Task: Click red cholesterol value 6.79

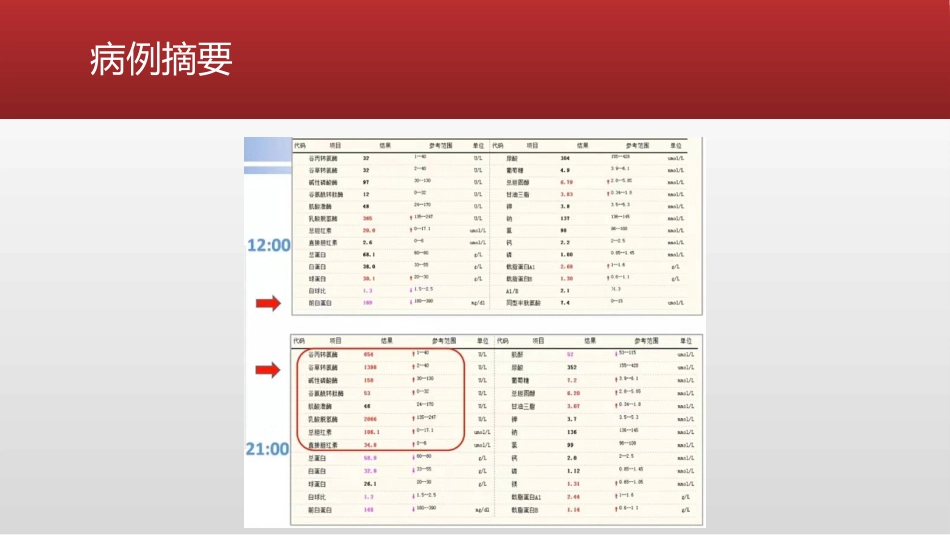Action: click(x=566, y=182)
